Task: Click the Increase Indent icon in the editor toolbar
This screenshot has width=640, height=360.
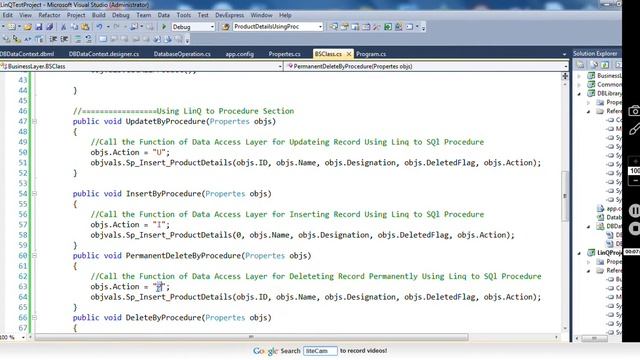Action: point(64,39)
